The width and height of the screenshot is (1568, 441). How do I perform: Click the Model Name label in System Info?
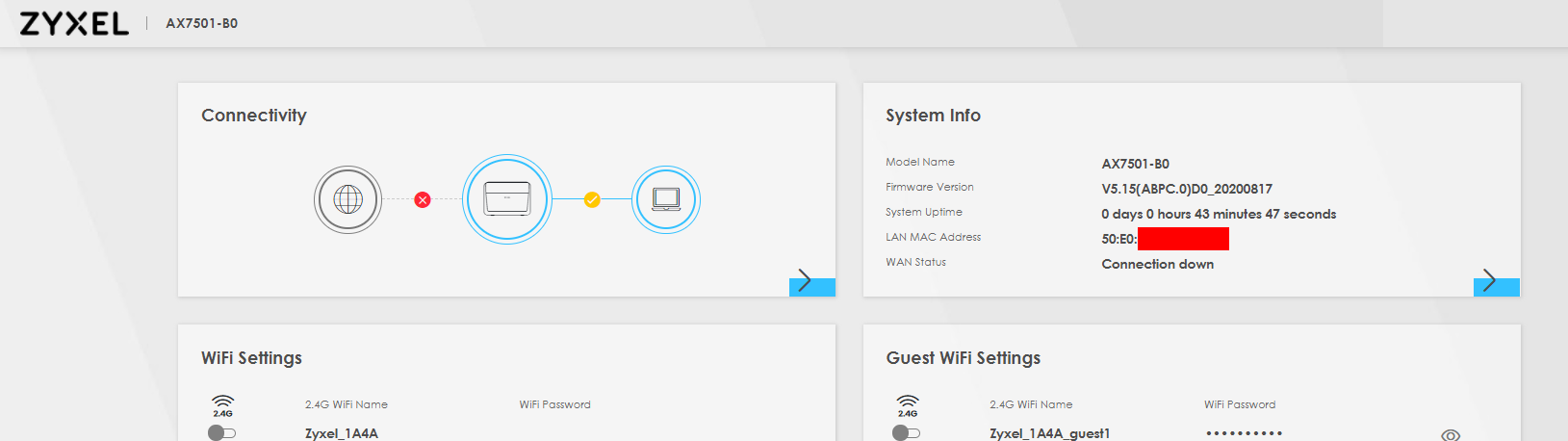pos(920,162)
